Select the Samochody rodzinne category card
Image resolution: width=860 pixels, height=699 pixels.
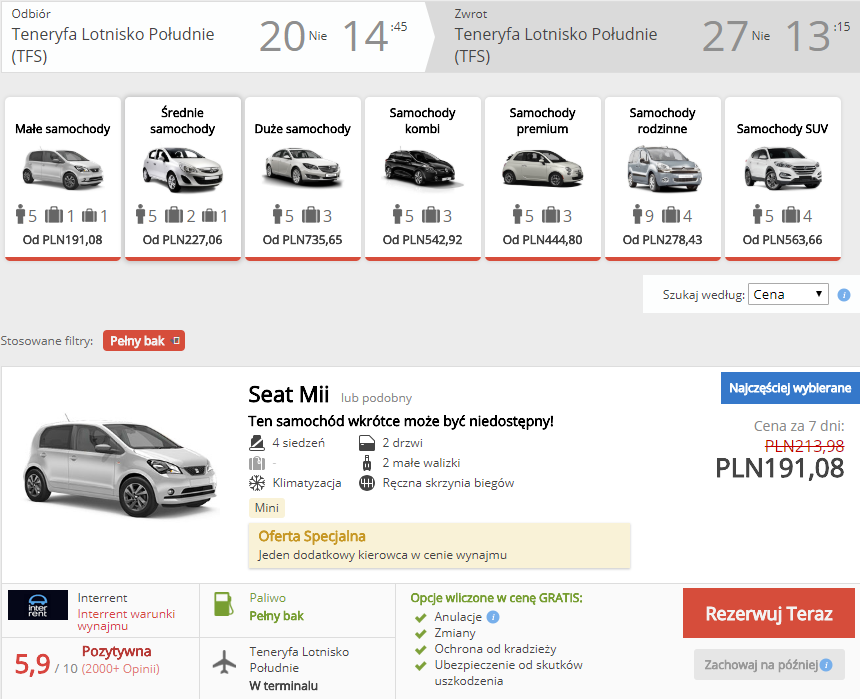pos(663,178)
